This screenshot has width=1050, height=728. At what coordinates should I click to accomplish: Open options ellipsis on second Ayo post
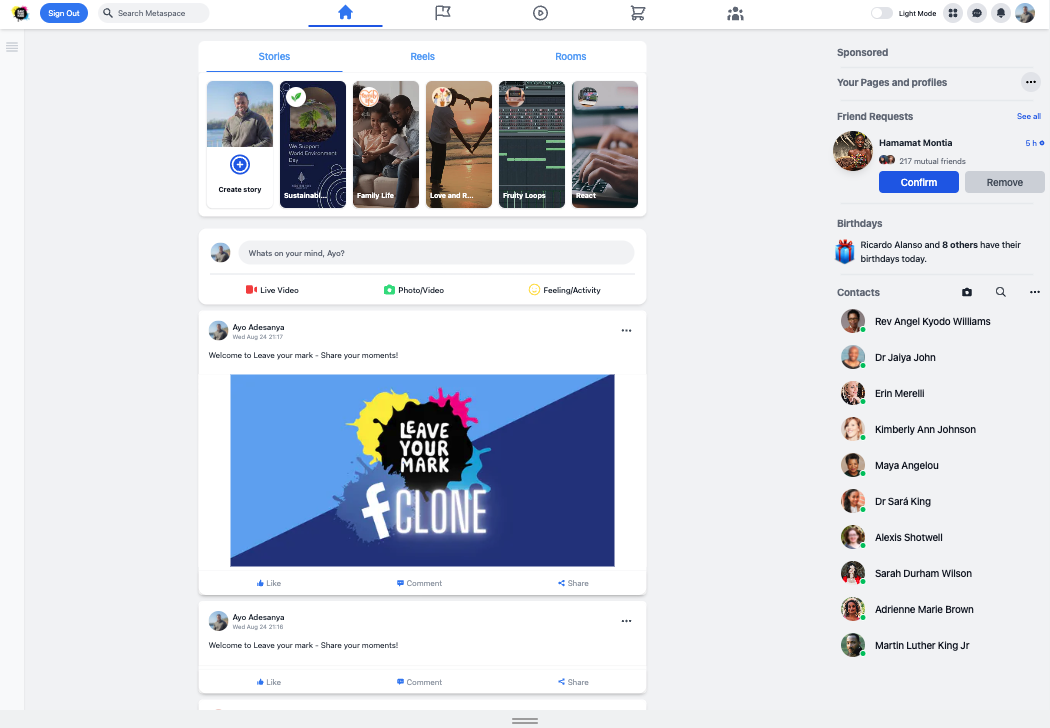tap(626, 621)
